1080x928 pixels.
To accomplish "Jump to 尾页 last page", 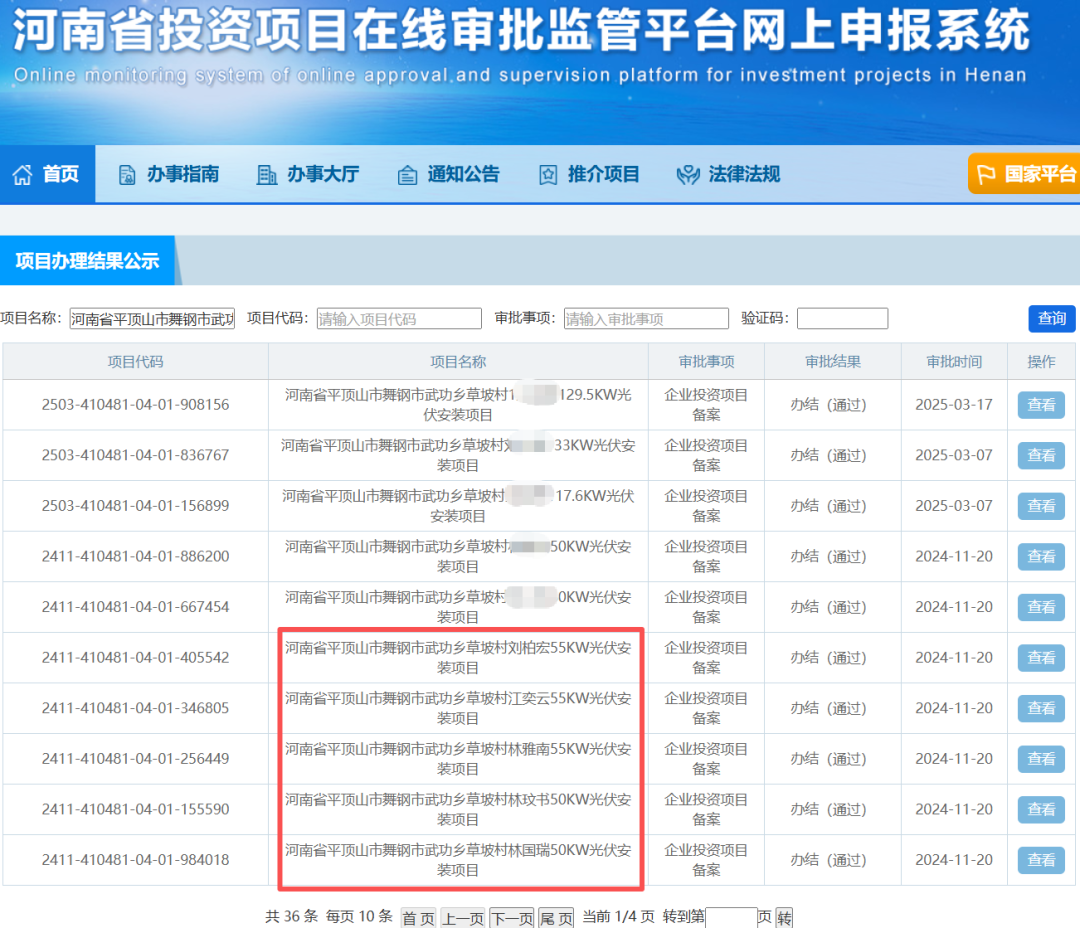I will point(557,918).
